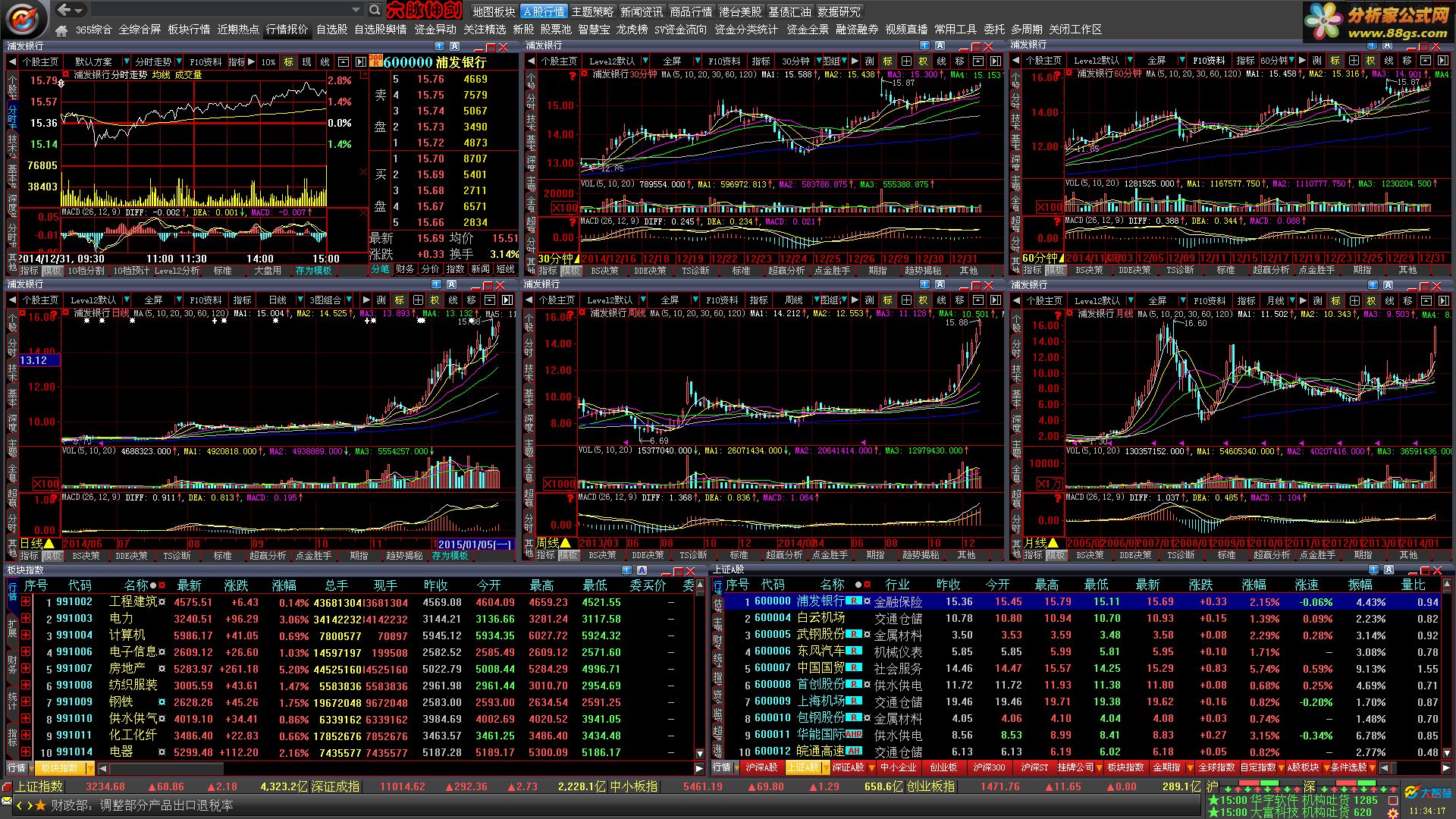Click the 上证A股 list up scroll arrow
Screen dimensions: 1456x819
[1448, 584]
